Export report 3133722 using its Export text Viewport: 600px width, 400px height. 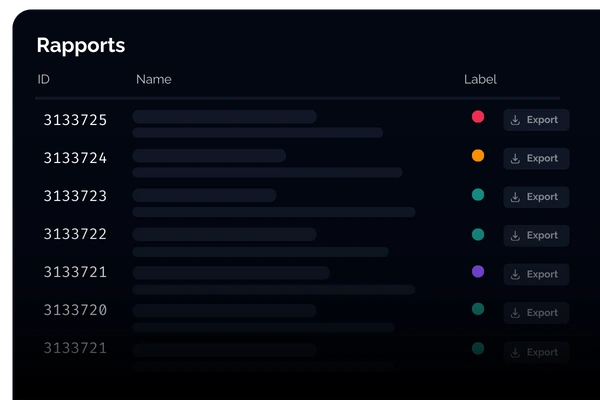[x=542, y=235]
